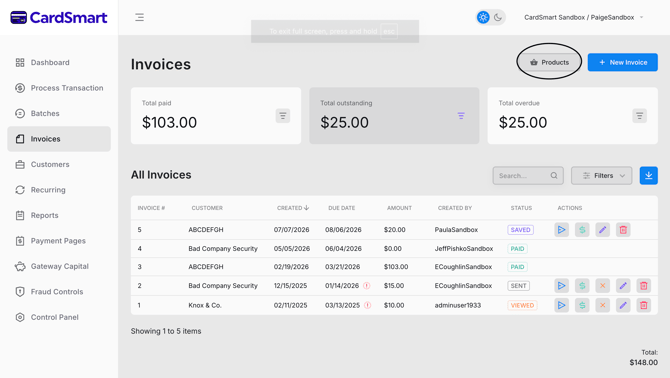Click overdue warning icon on invoice 1
Screen dimensions: 670x378
(367, 305)
